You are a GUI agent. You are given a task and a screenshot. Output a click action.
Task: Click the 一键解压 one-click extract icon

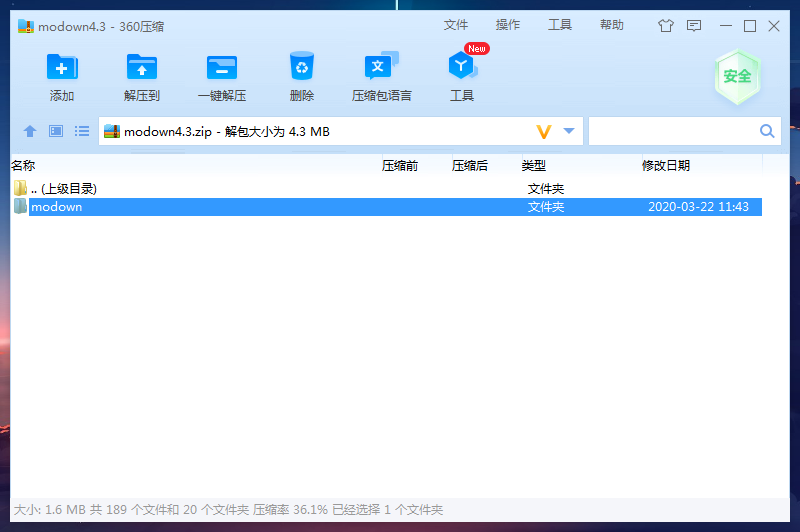pyautogui.click(x=222, y=67)
